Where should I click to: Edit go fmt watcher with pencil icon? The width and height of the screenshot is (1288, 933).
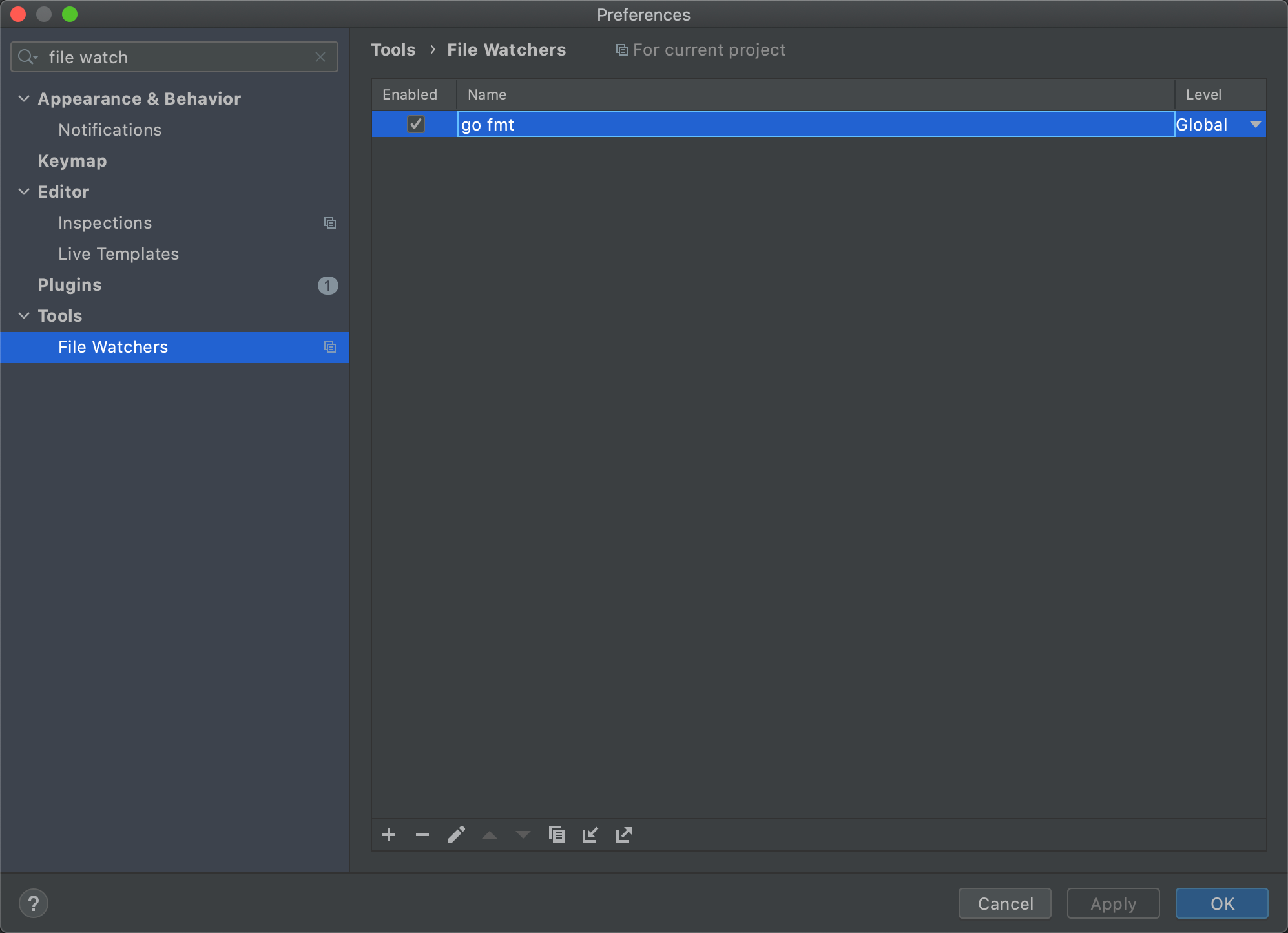pyautogui.click(x=456, y=835)
